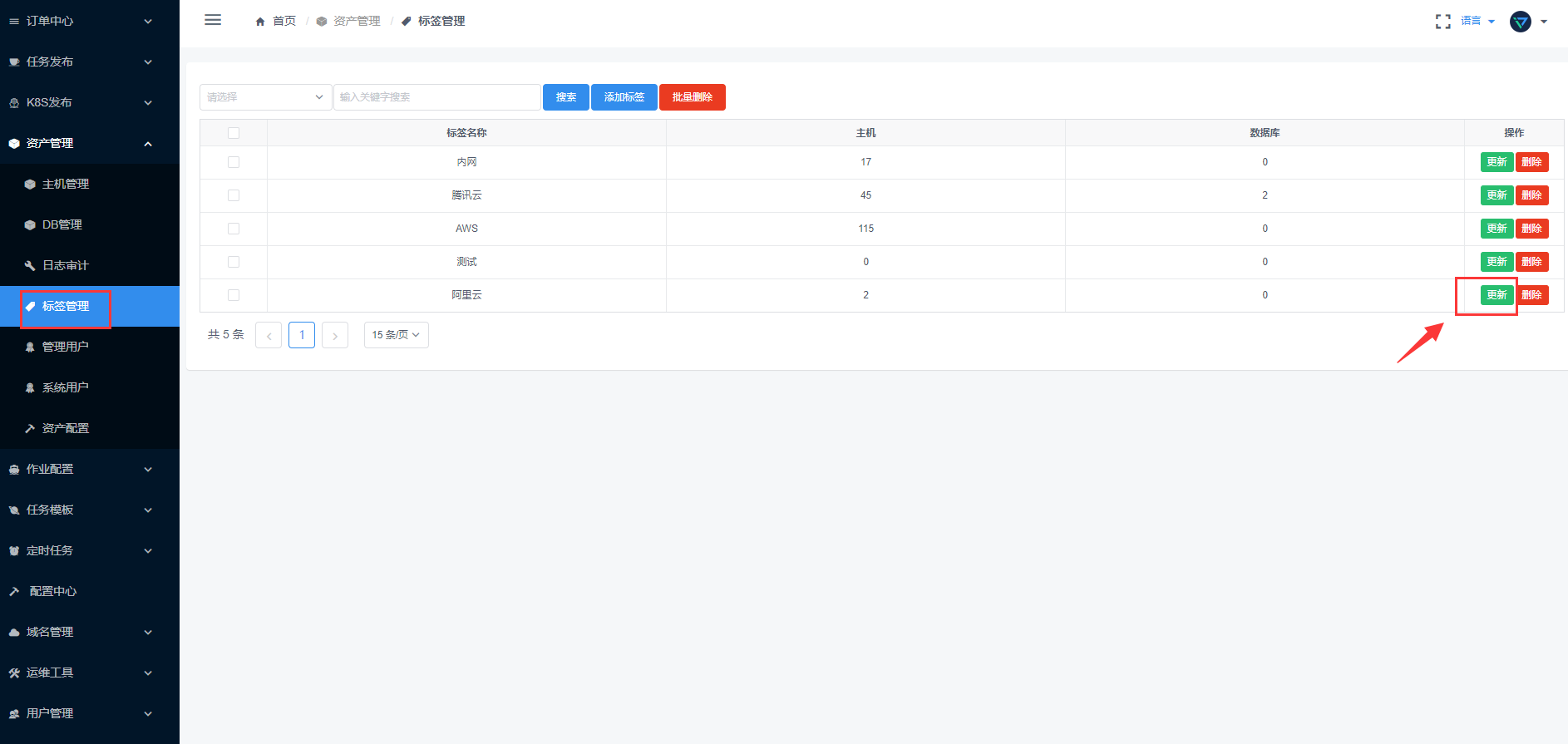Click the 用户管理 users icon

[14, 714]
